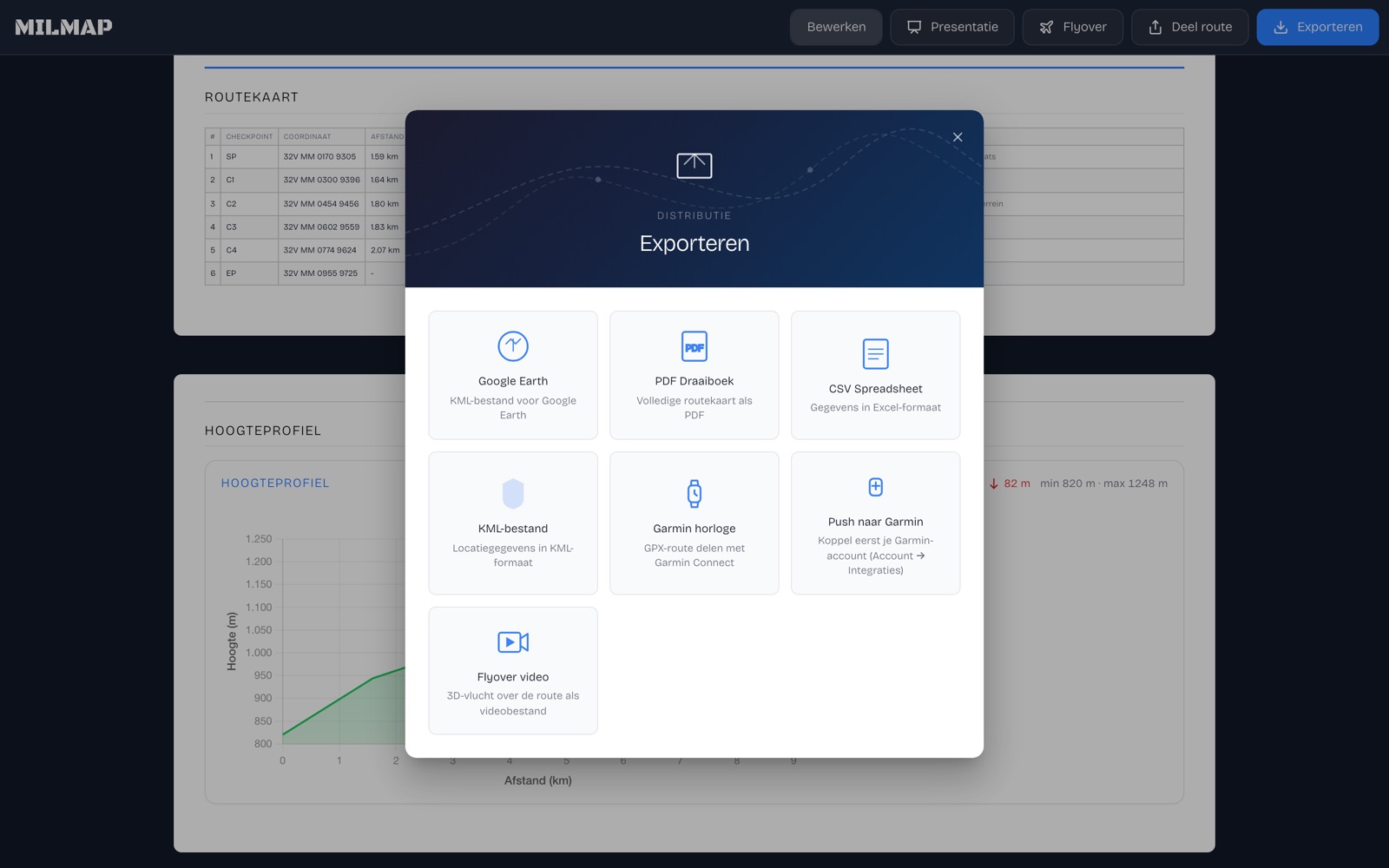Click the MILMAP logo

click(63, 27)
